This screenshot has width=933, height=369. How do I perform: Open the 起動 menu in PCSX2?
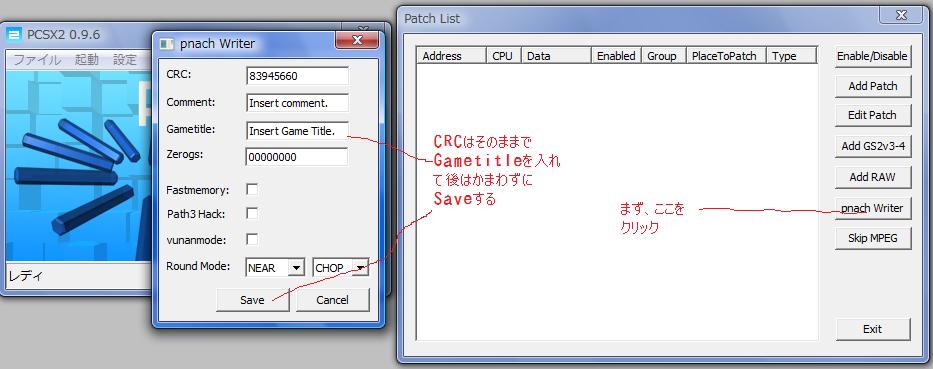click(87, 60)
